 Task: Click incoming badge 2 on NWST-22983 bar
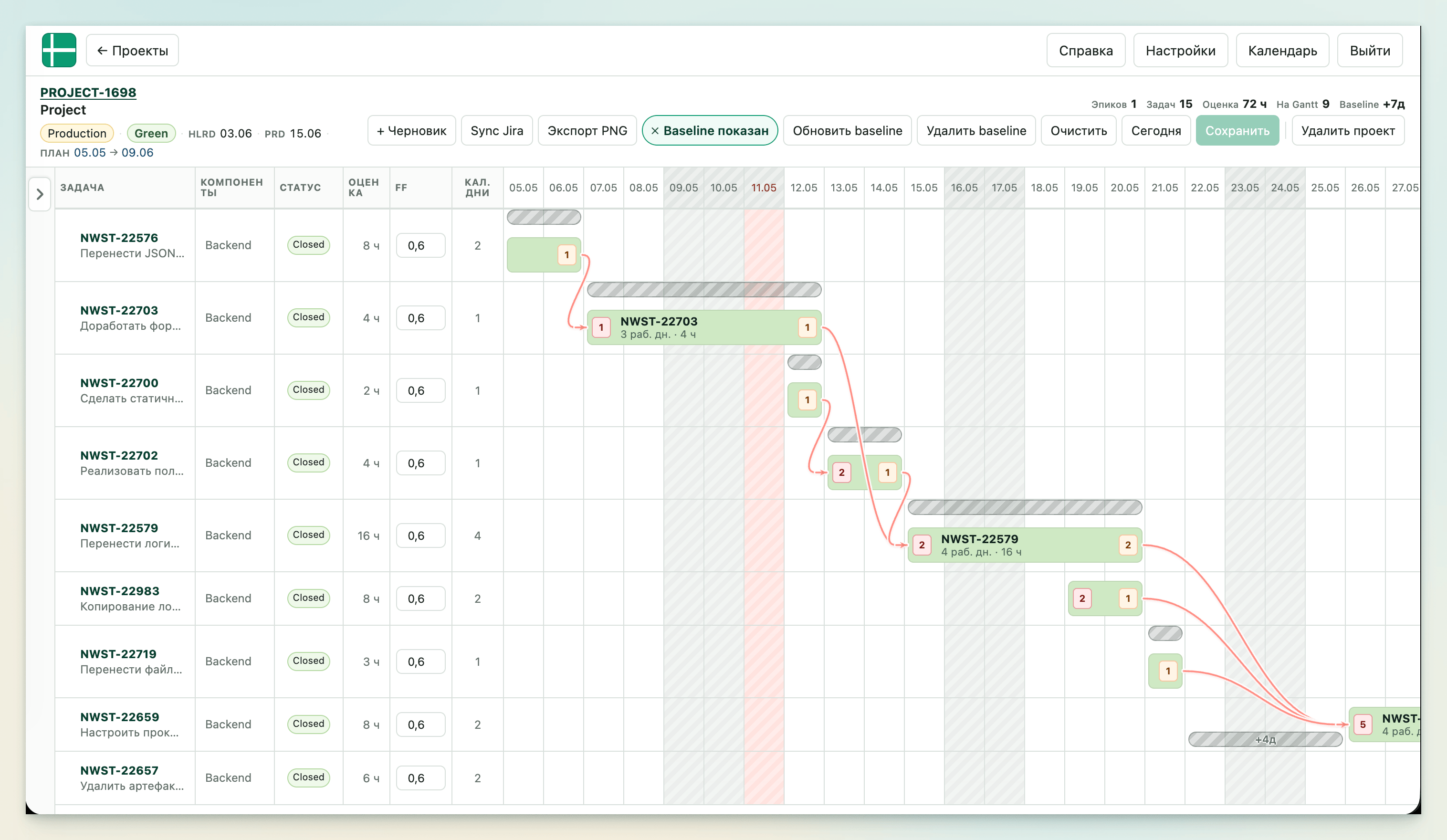click(1082, 598)
